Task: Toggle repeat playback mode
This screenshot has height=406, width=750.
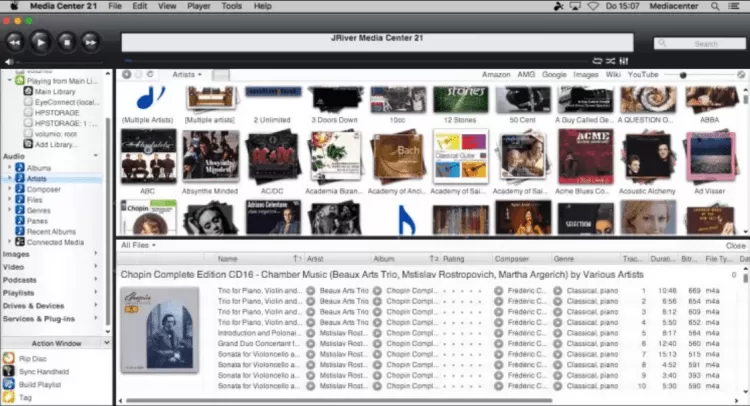Action: click(598, 62)
